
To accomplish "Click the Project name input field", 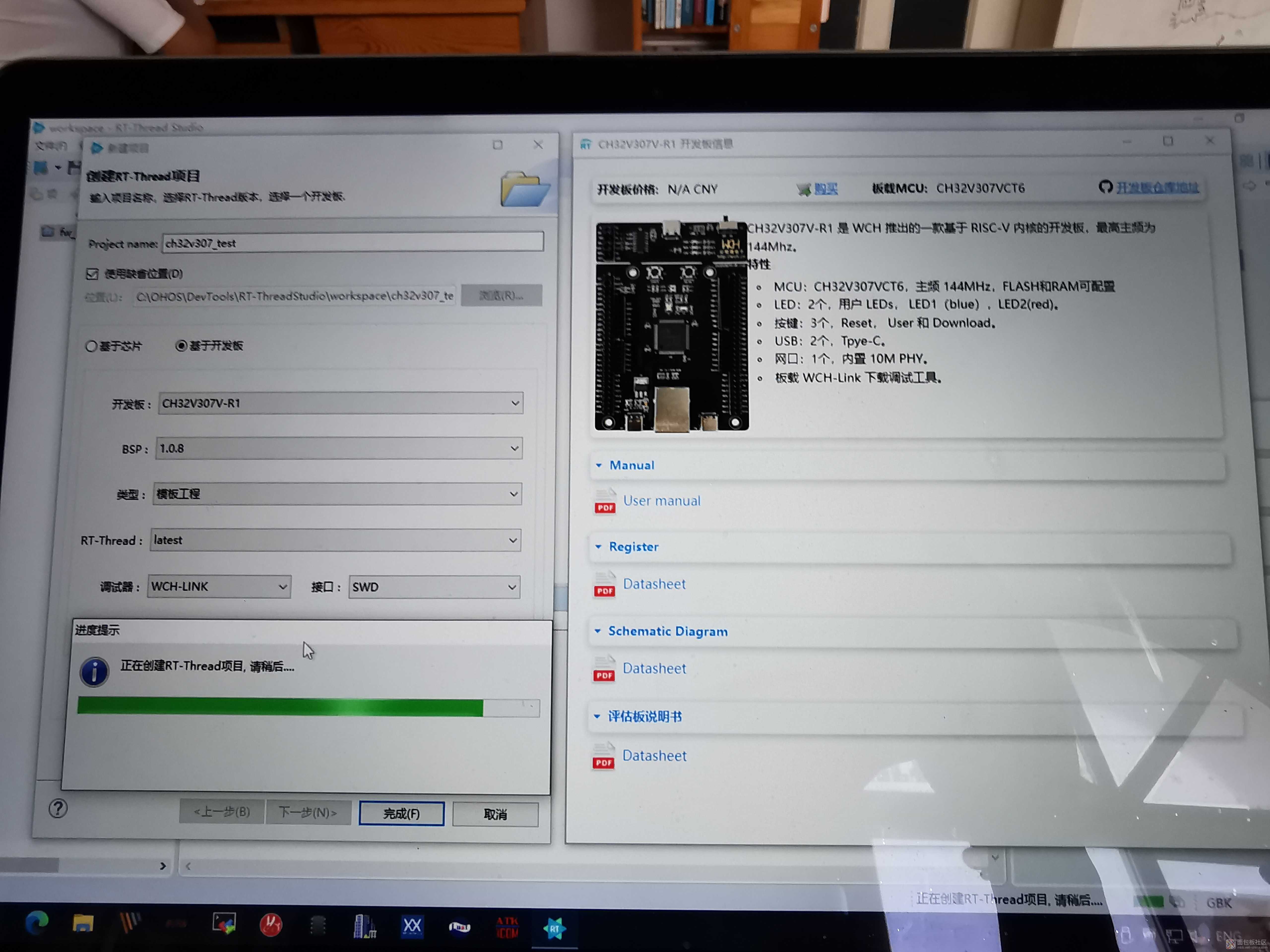I will point(352,242).
